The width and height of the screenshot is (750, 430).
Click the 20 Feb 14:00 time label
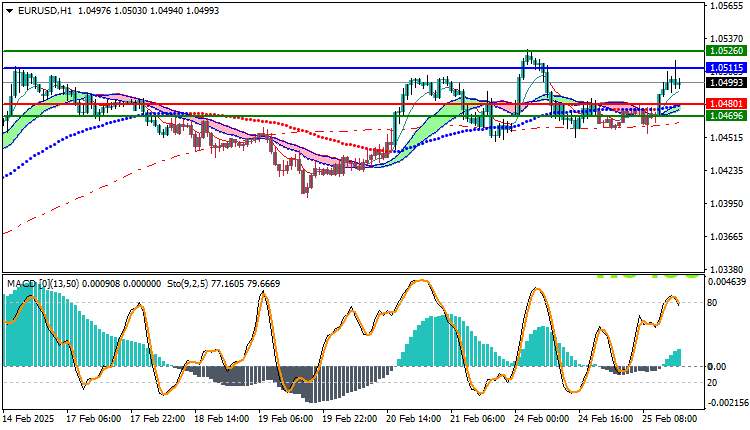pyautogui.click(x=412, y=421)
